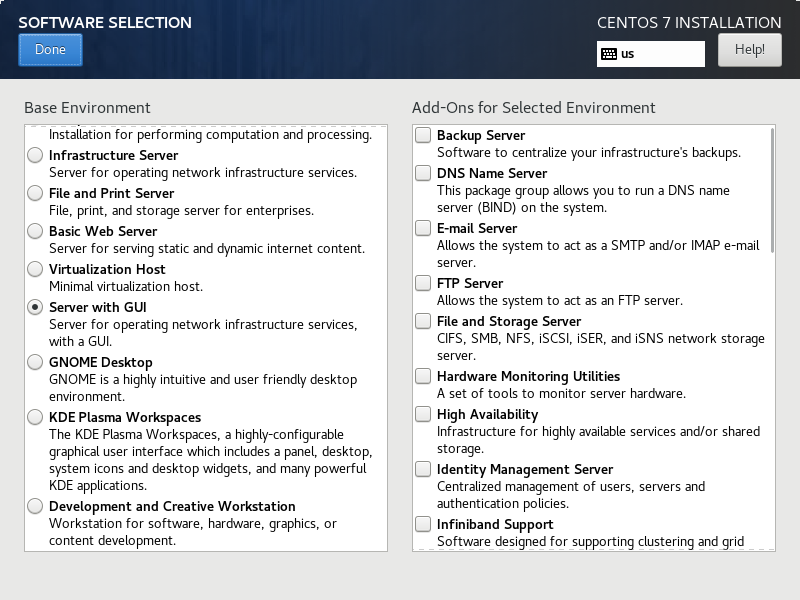The image size is (800, 600).
Task: Choose File and Print Server environment
Action: (x=35, y=193)
